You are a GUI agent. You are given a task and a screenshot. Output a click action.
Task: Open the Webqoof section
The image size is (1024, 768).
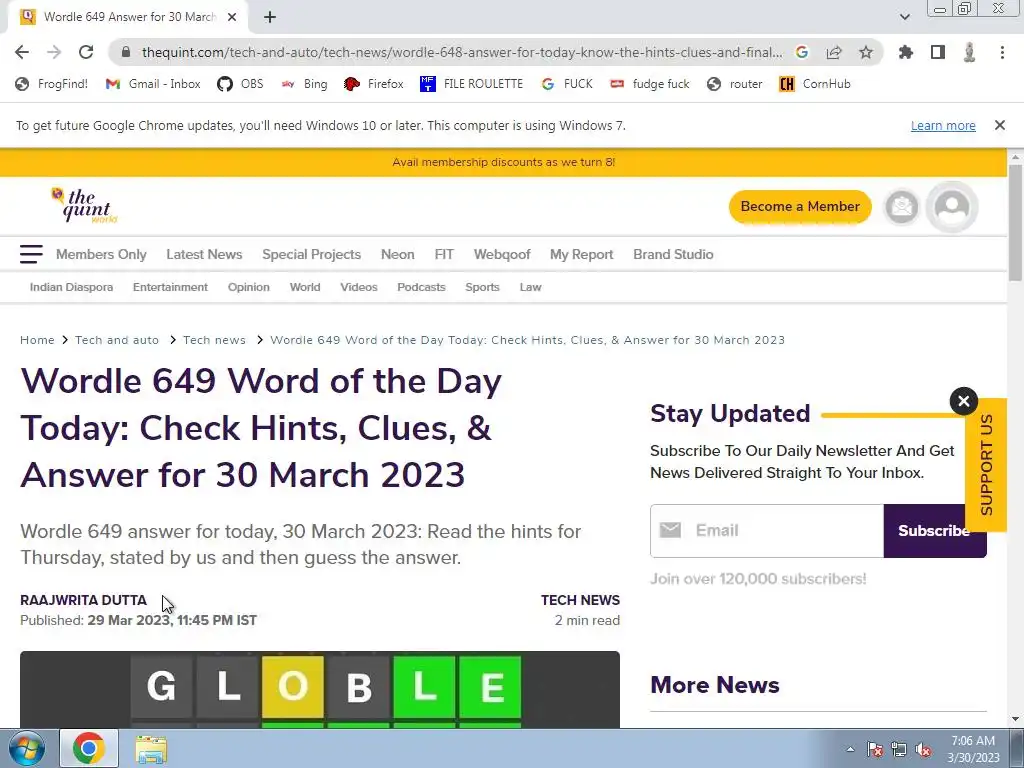tap(502, 254)
